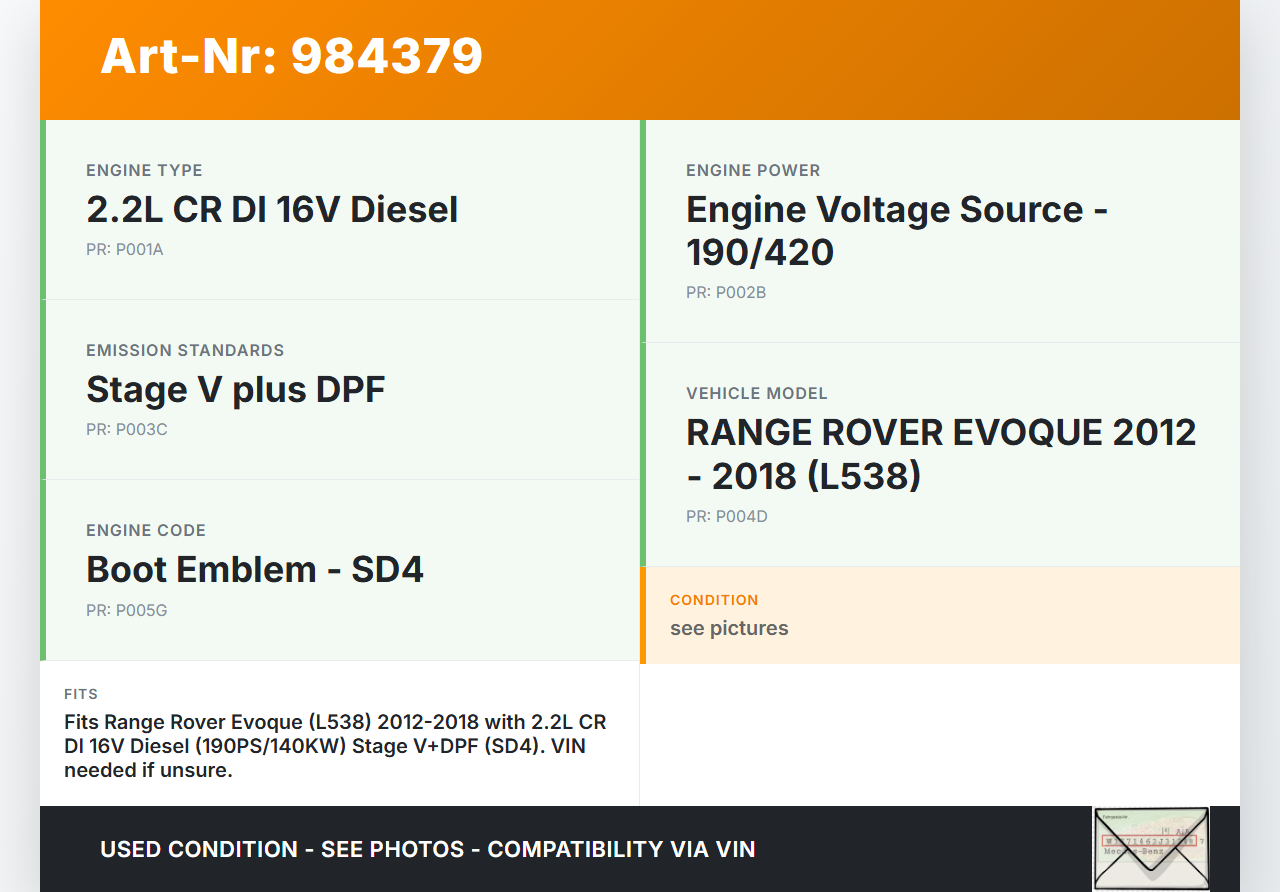
Task: Click the PR: P003C code
Action: click(126, 430)
